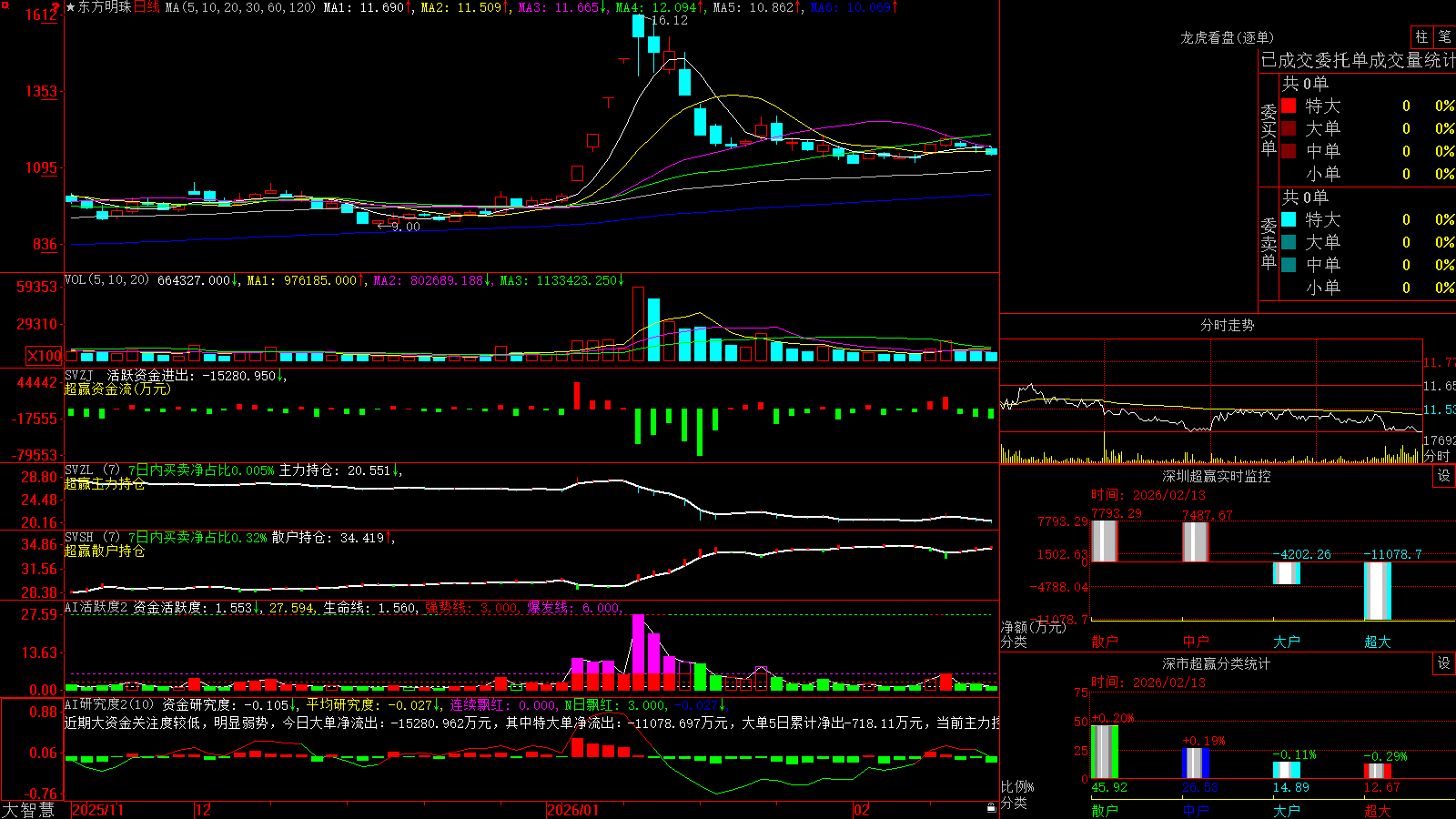
Task: Switch to 笔 tick display mode
Action: 1444,37
